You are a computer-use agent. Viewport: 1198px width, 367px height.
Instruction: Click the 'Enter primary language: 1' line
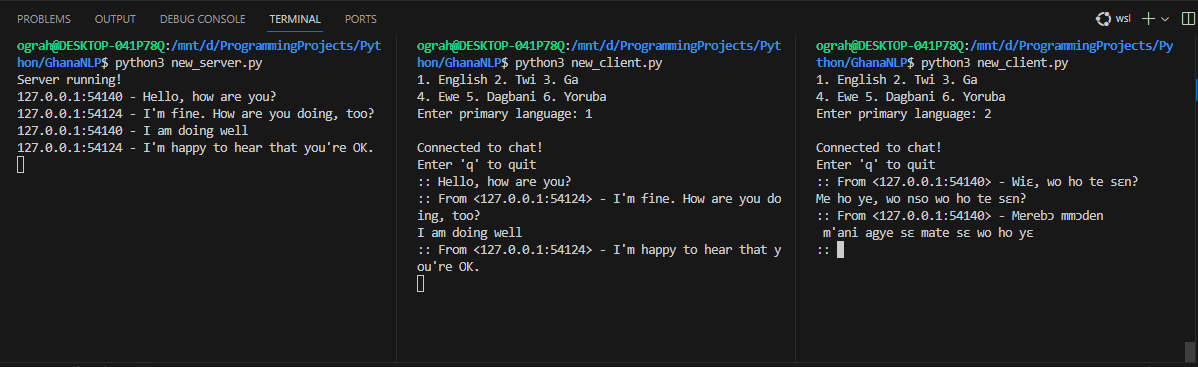pos(505,114)
